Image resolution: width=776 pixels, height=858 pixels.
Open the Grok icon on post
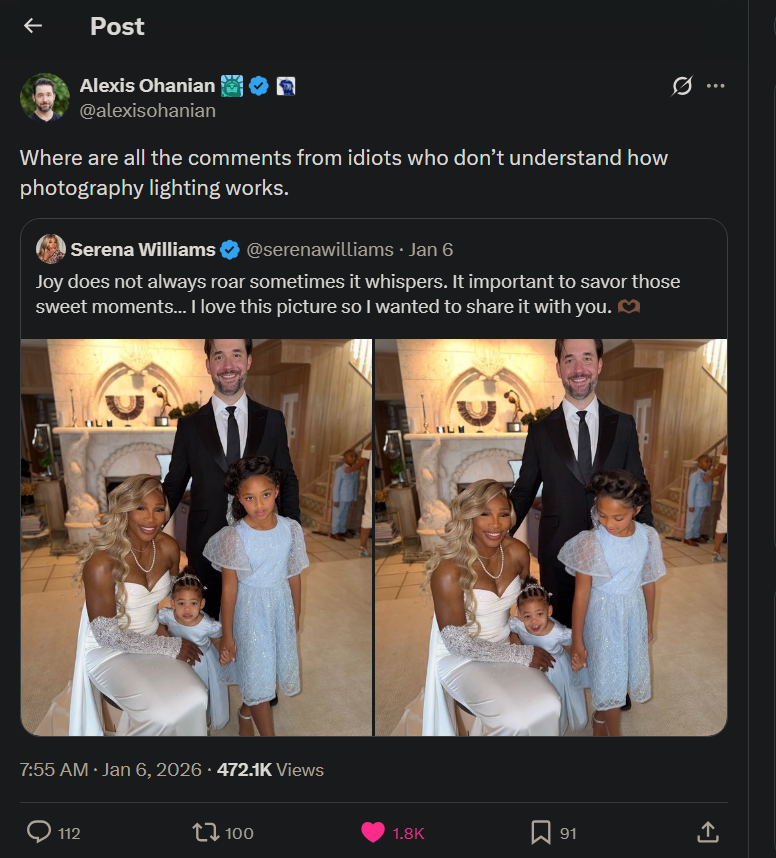pos(681,86)
